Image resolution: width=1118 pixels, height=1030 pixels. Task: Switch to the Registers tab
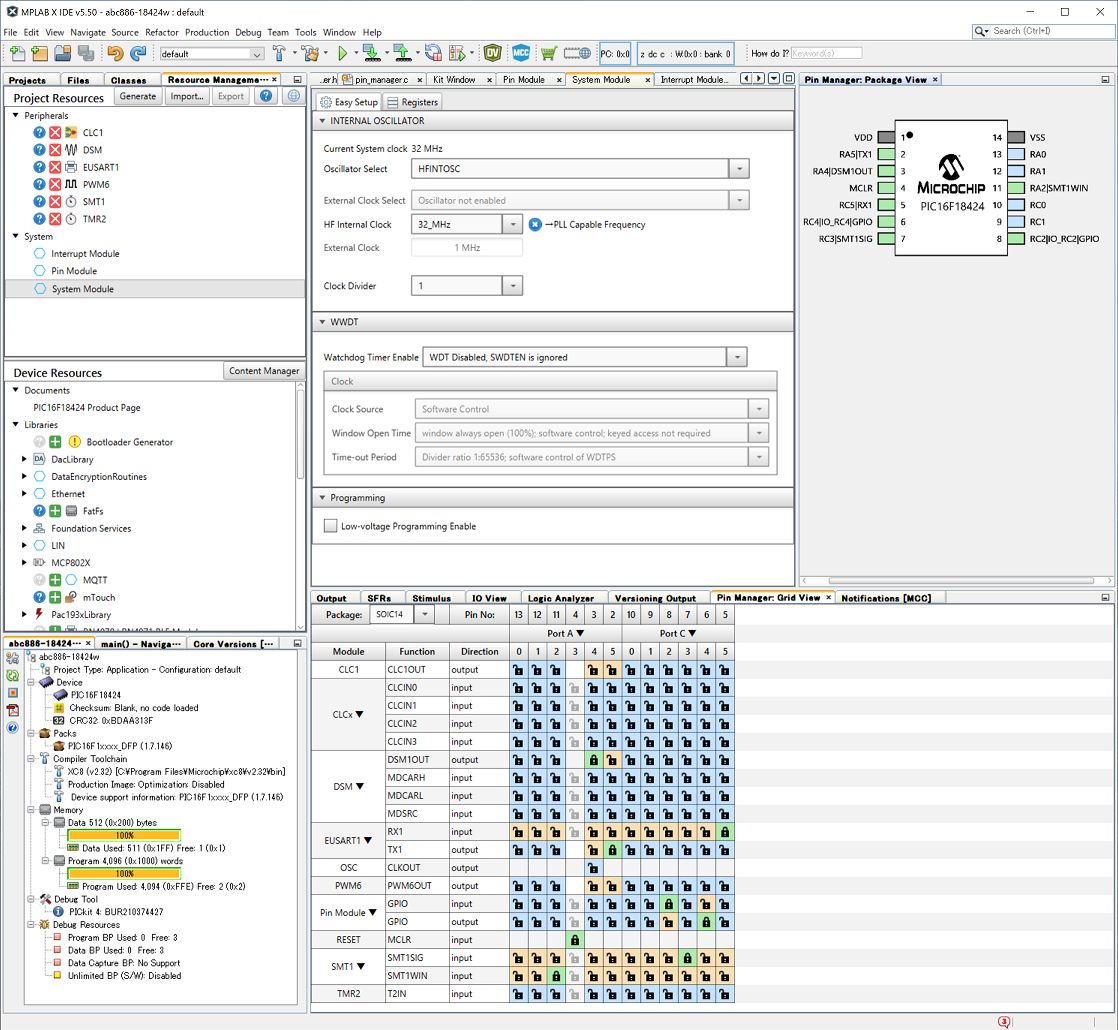413,102
